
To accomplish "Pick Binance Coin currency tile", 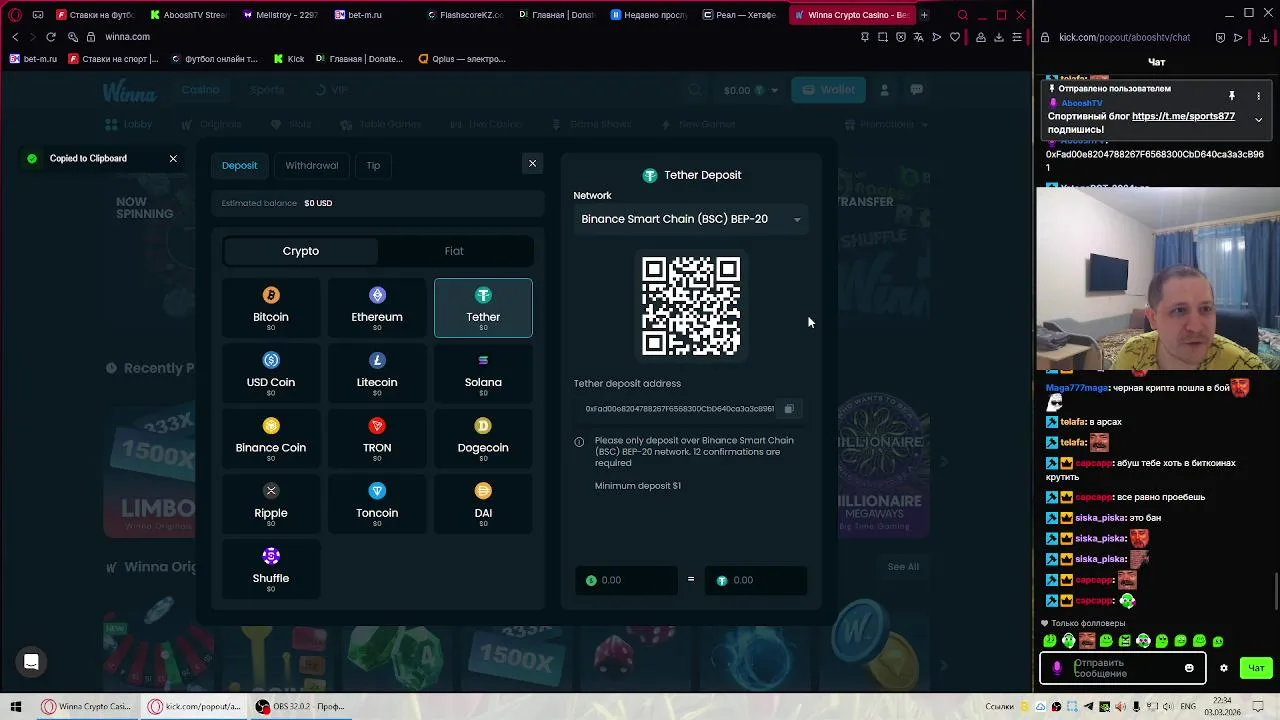I will point(271,438).
